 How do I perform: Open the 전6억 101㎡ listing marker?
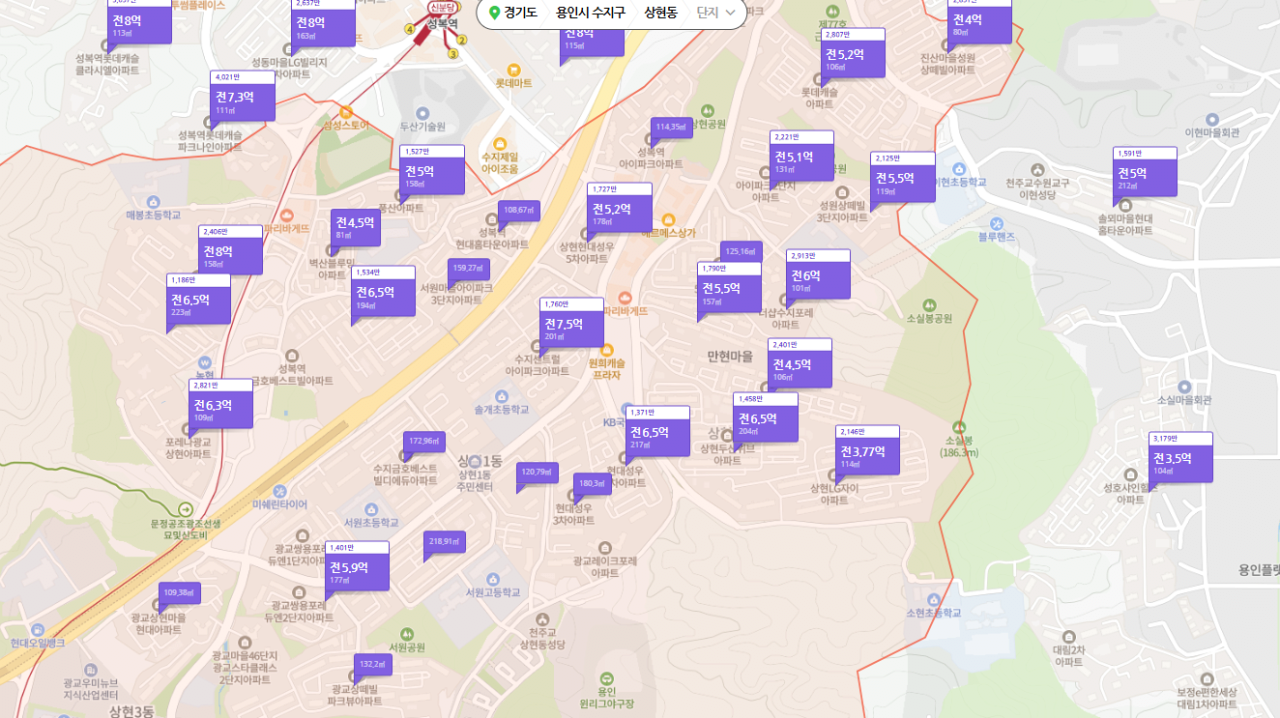pos(818,274)
